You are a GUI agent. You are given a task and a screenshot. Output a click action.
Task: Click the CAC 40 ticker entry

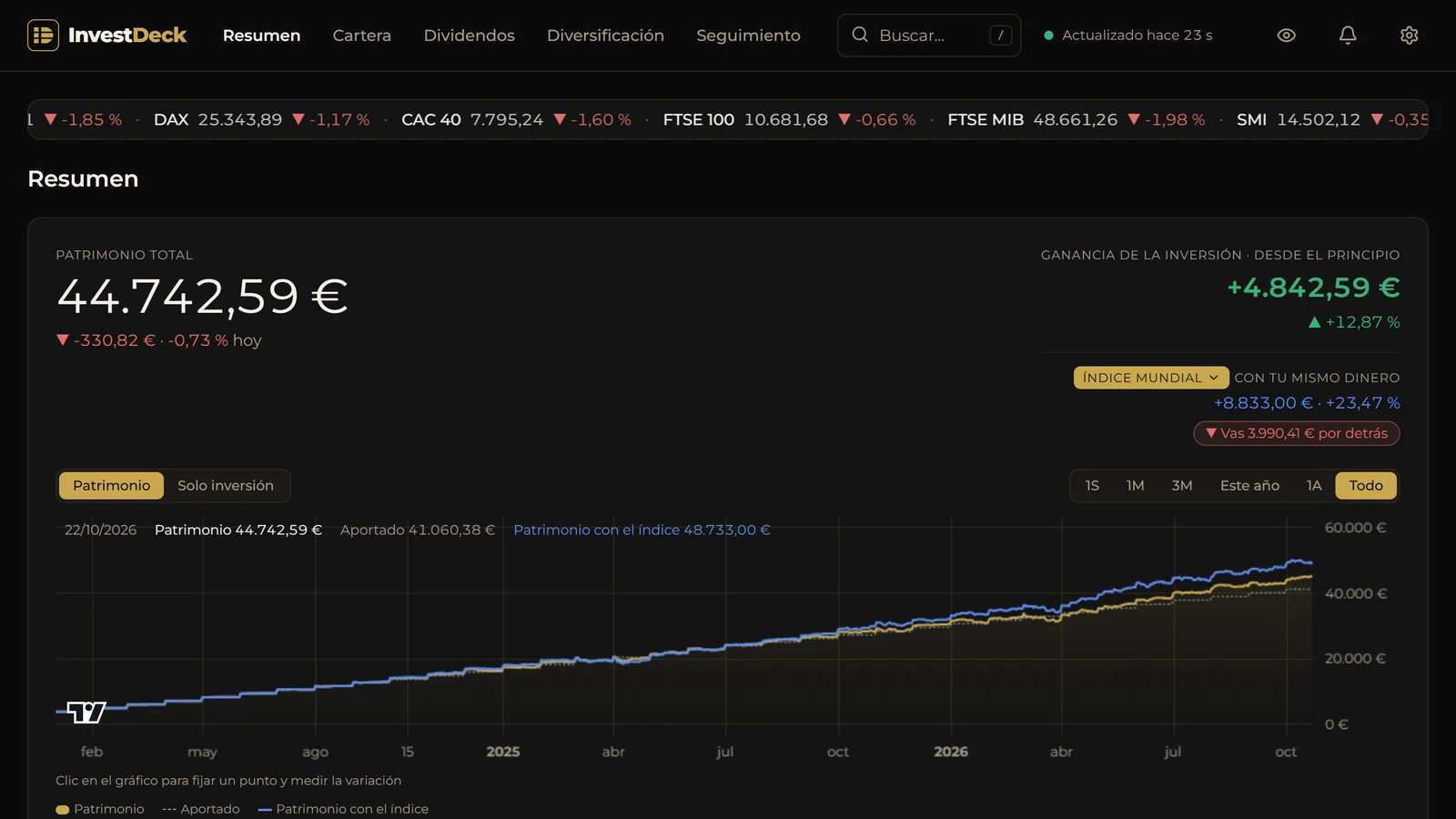click(516, 120)
